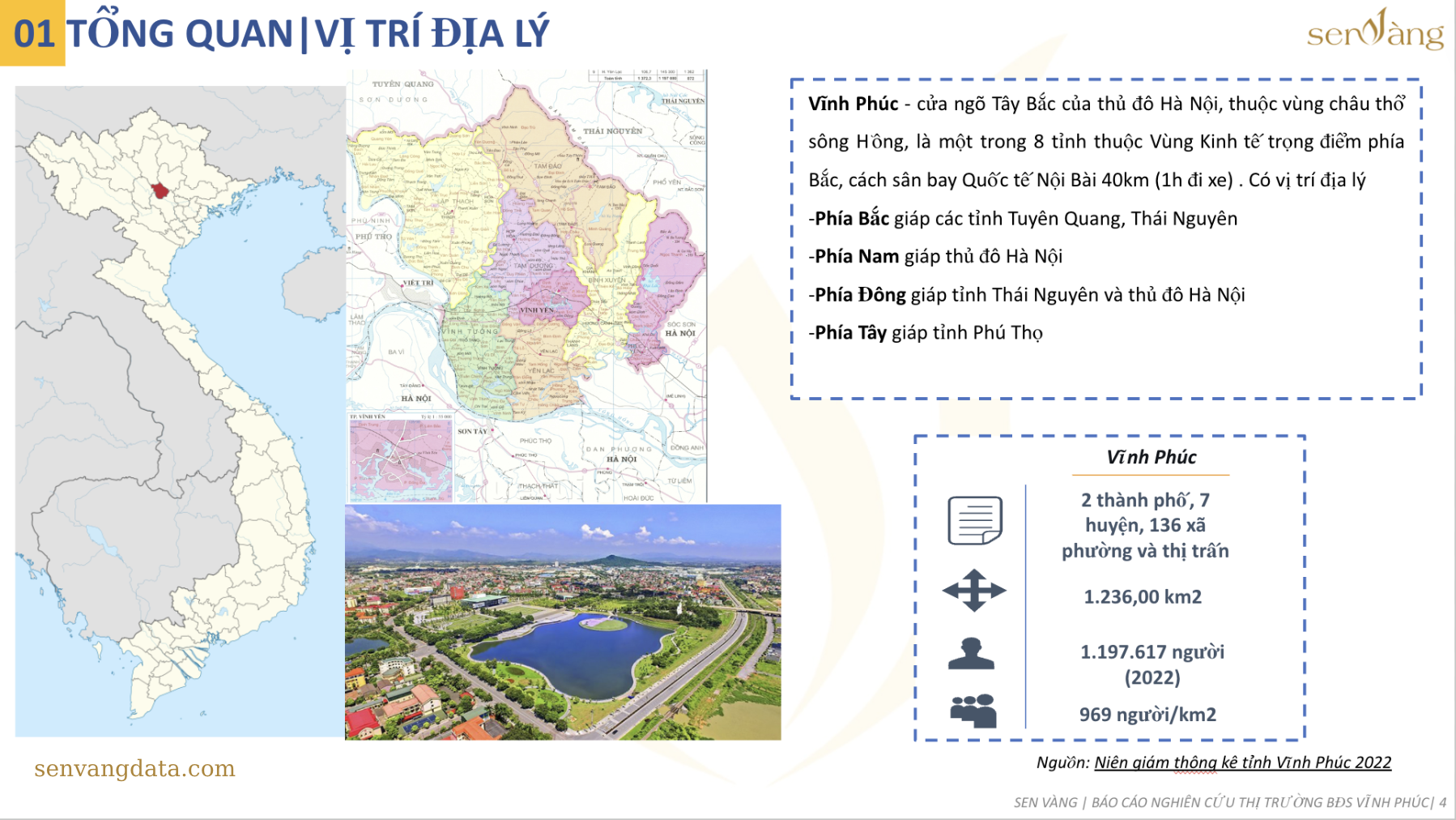Viewport: 1456px width, 820px height.
Task: Click the red highlighted province on Vietnam map
Action: [x=160, y=190]
